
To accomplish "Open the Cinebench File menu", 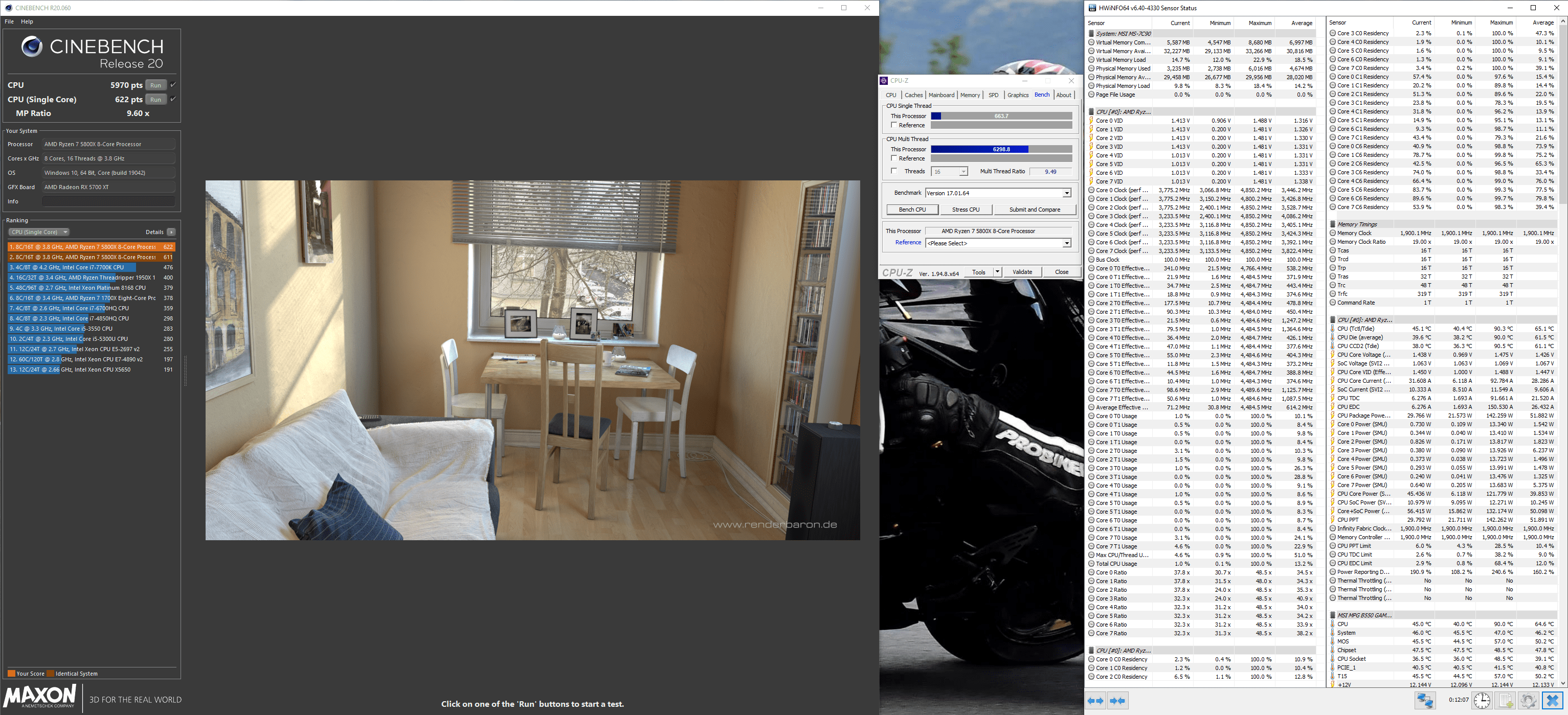I will (x=9, y=21).
